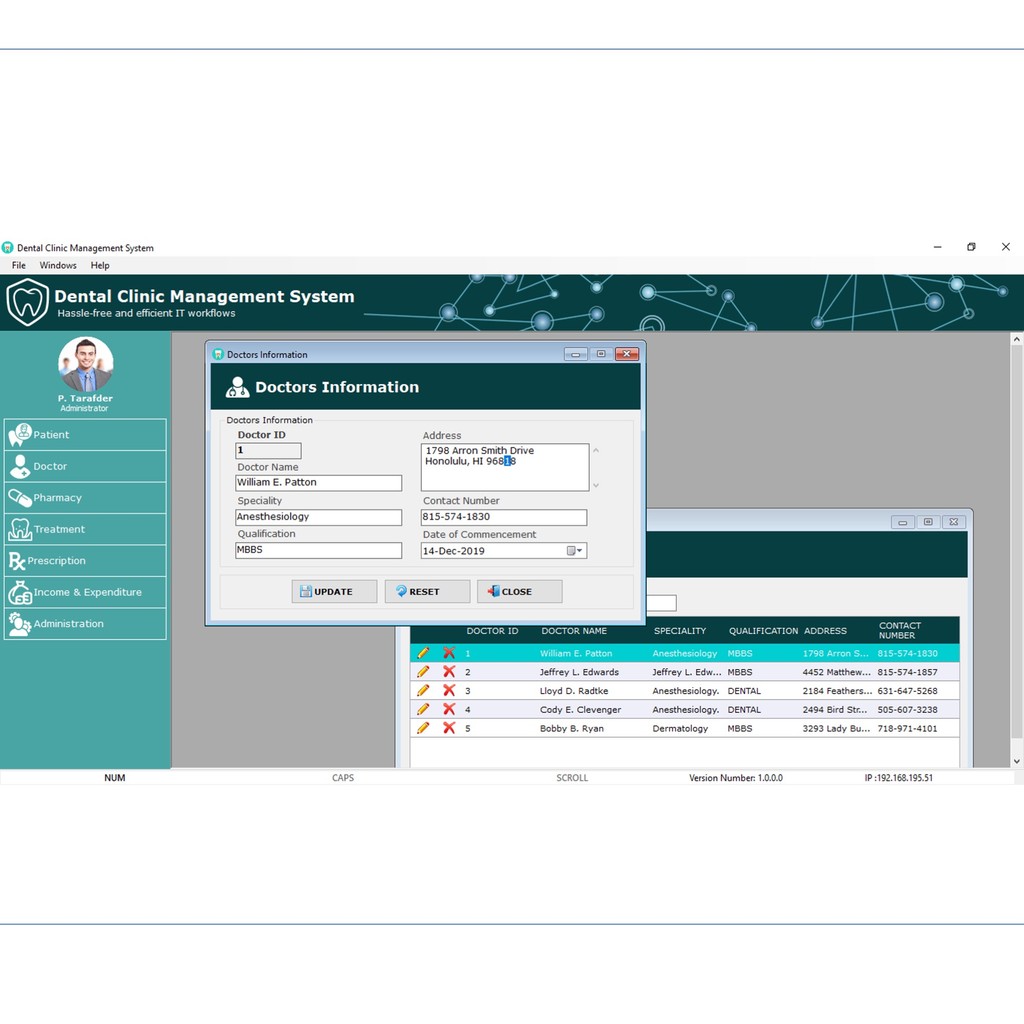Restore down the main application window
The height and width of the screenshot is (1024, 1024).
[971, 247]
